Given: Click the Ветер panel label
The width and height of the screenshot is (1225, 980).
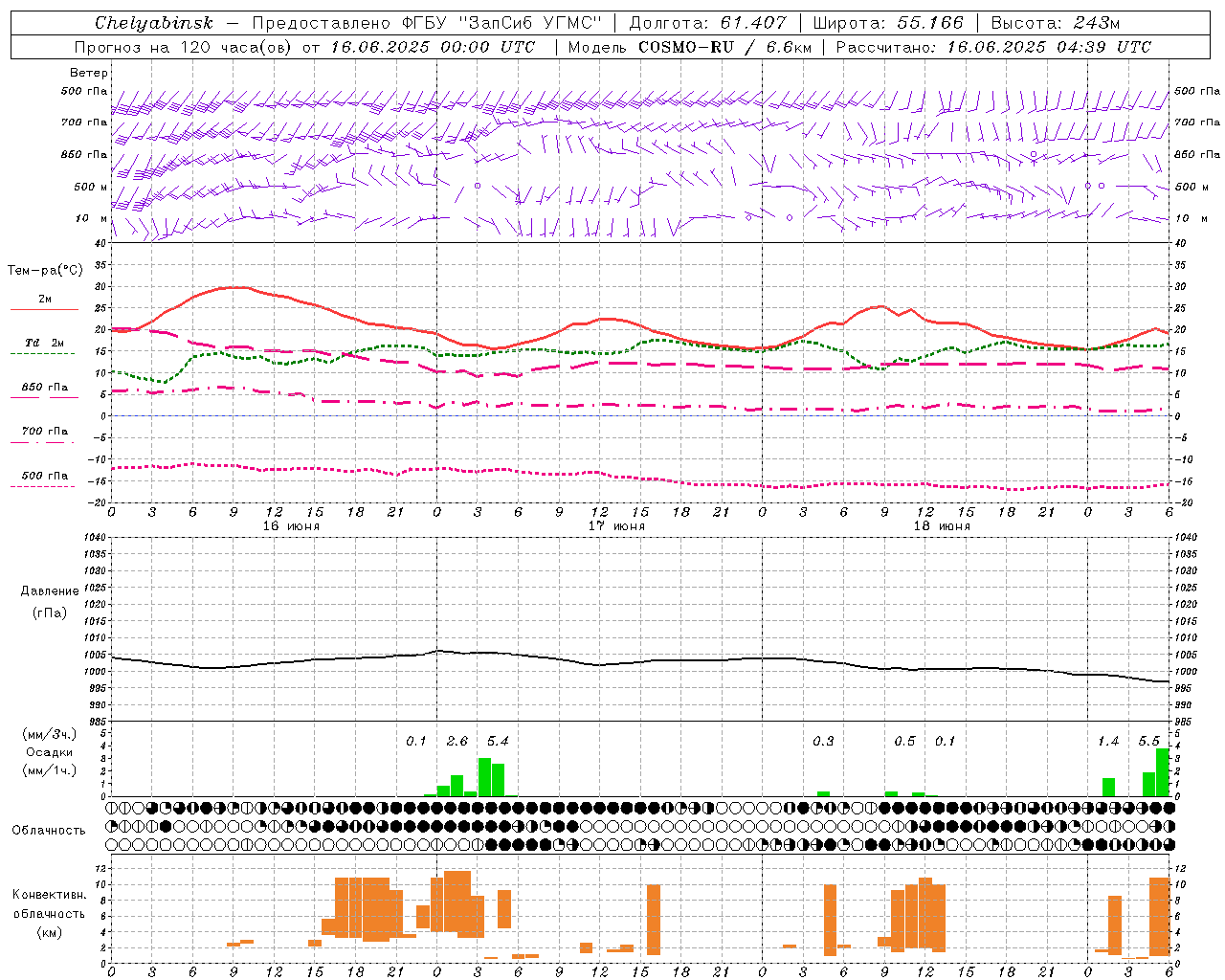Looking at the screenshot, I should point(88,73).
